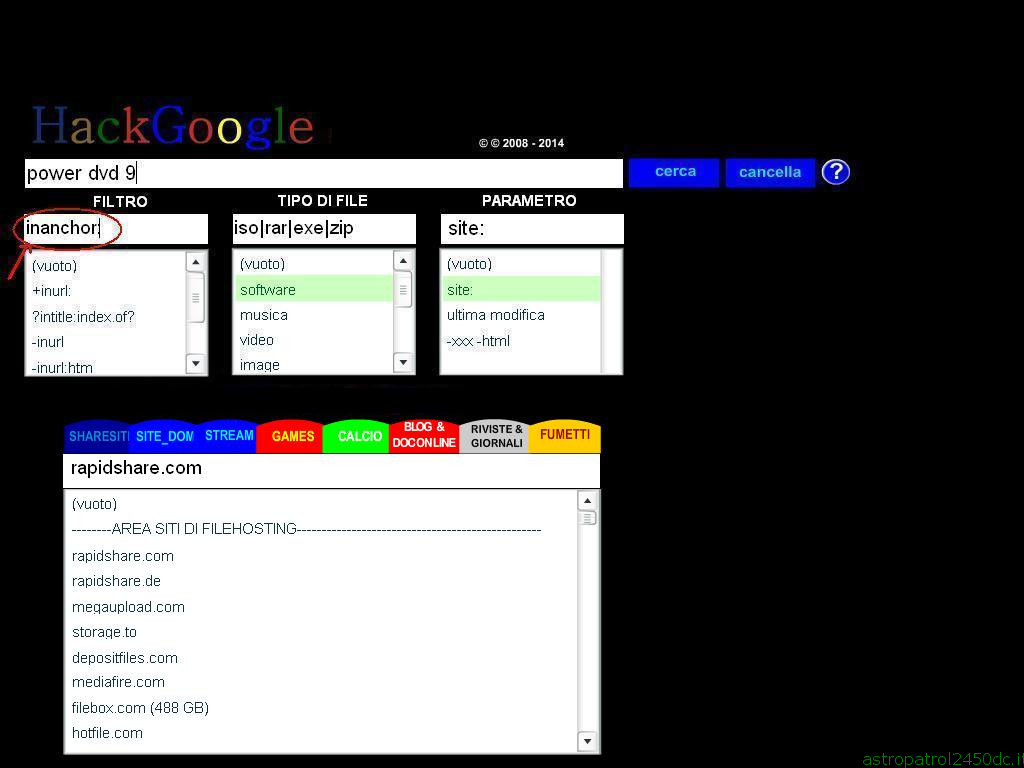The image size is (1024, 768).
Task: Select the yellow FUMETTI tab
Action: [x=565, y=436]
